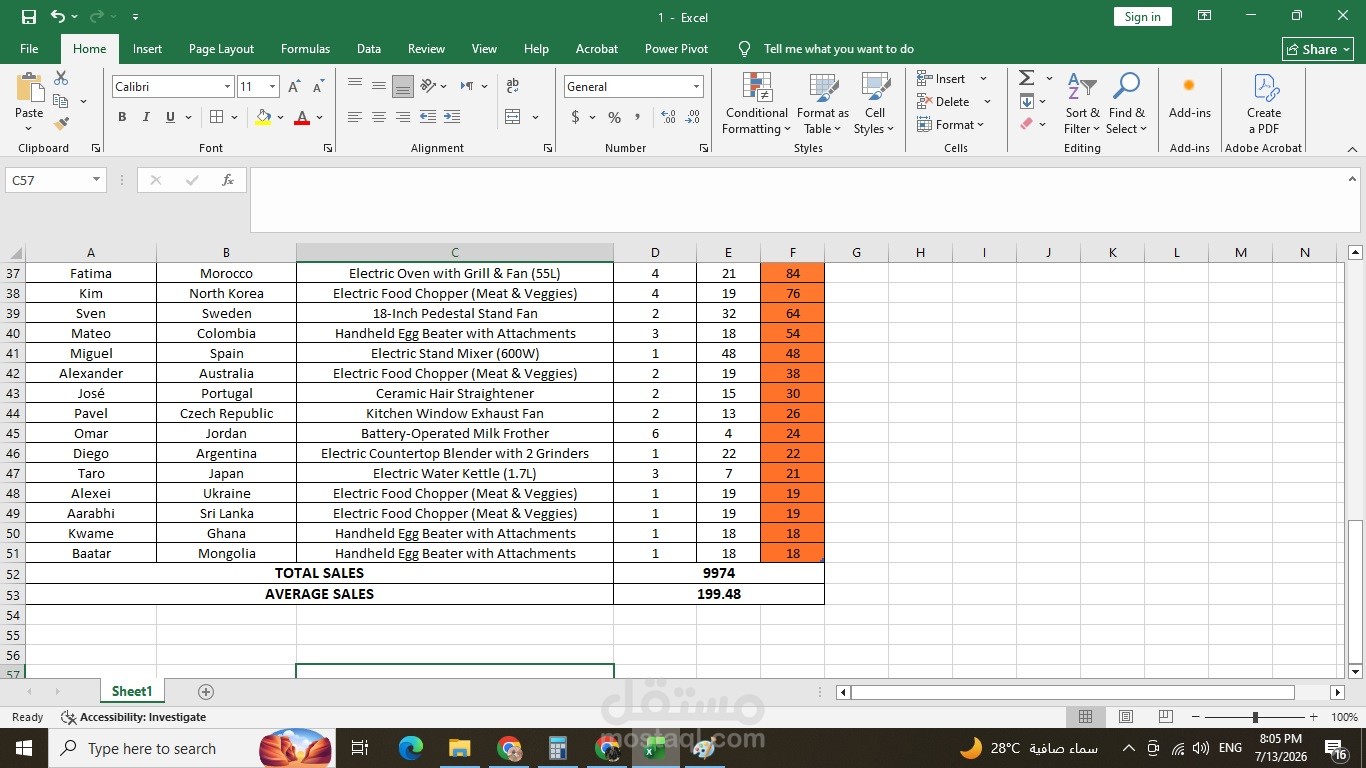Open the font size dropdown
Screen dimensions: 1366x768
click(x=272, y=87)
